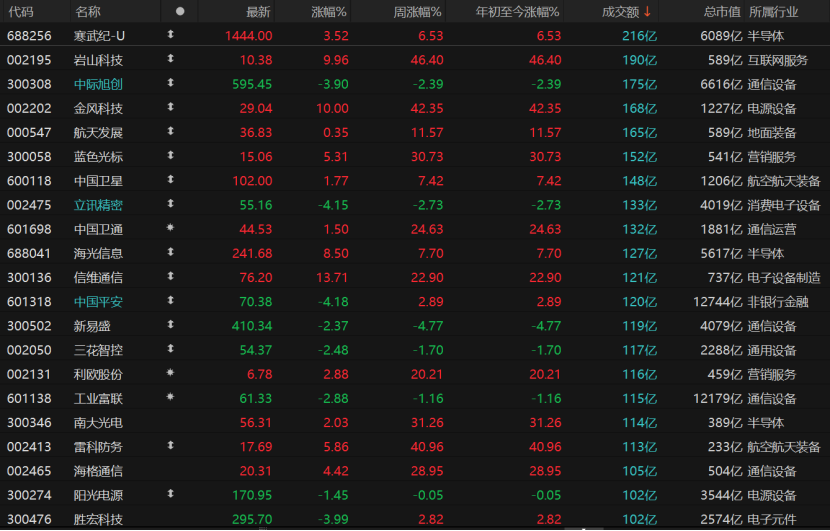Viewport: 830px width, 531px height.
Task: Click industry 互联网服务 in 岩山科技 row
Action: 778,60
